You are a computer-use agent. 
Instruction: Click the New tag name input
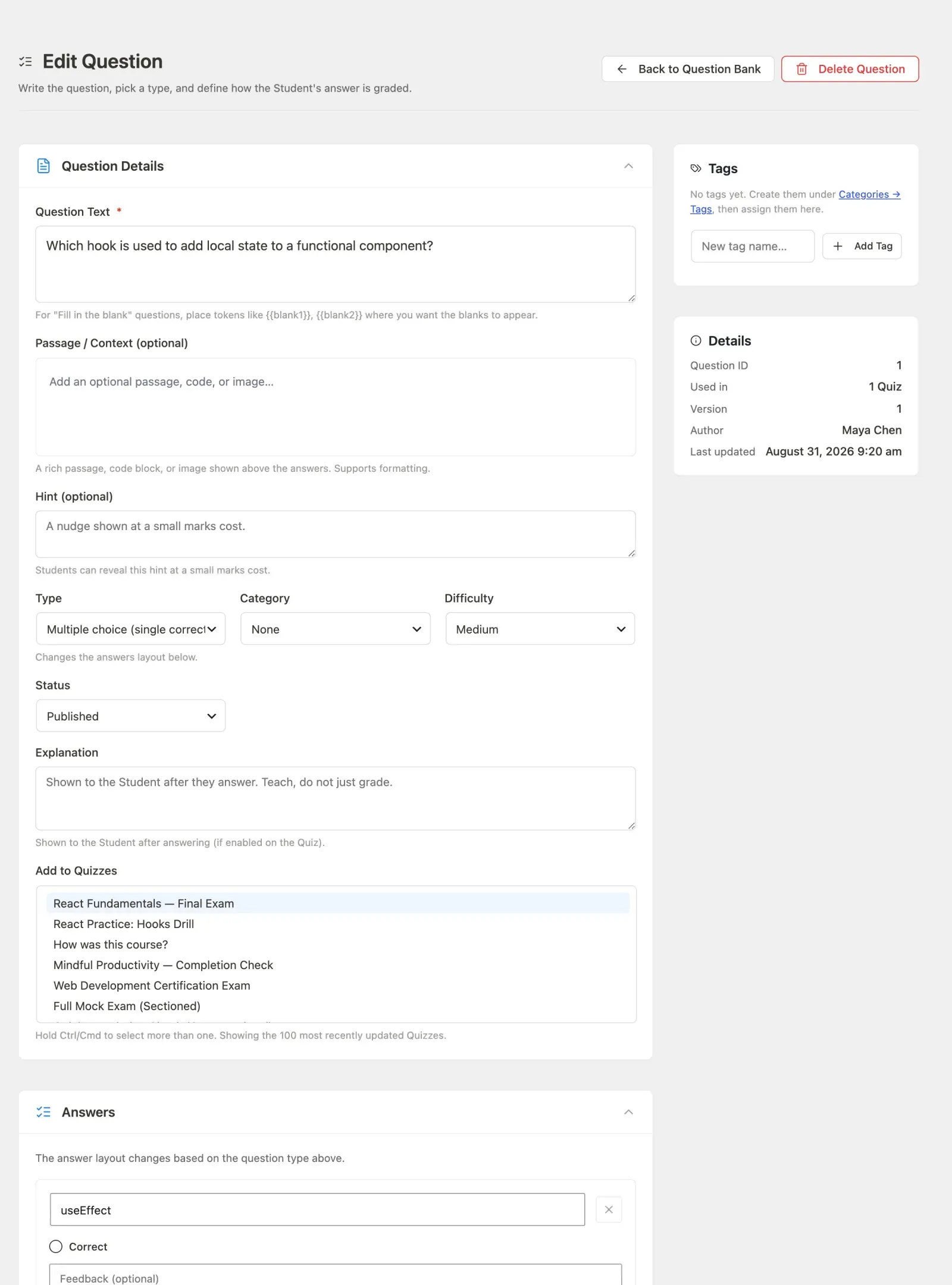(753, 246)
